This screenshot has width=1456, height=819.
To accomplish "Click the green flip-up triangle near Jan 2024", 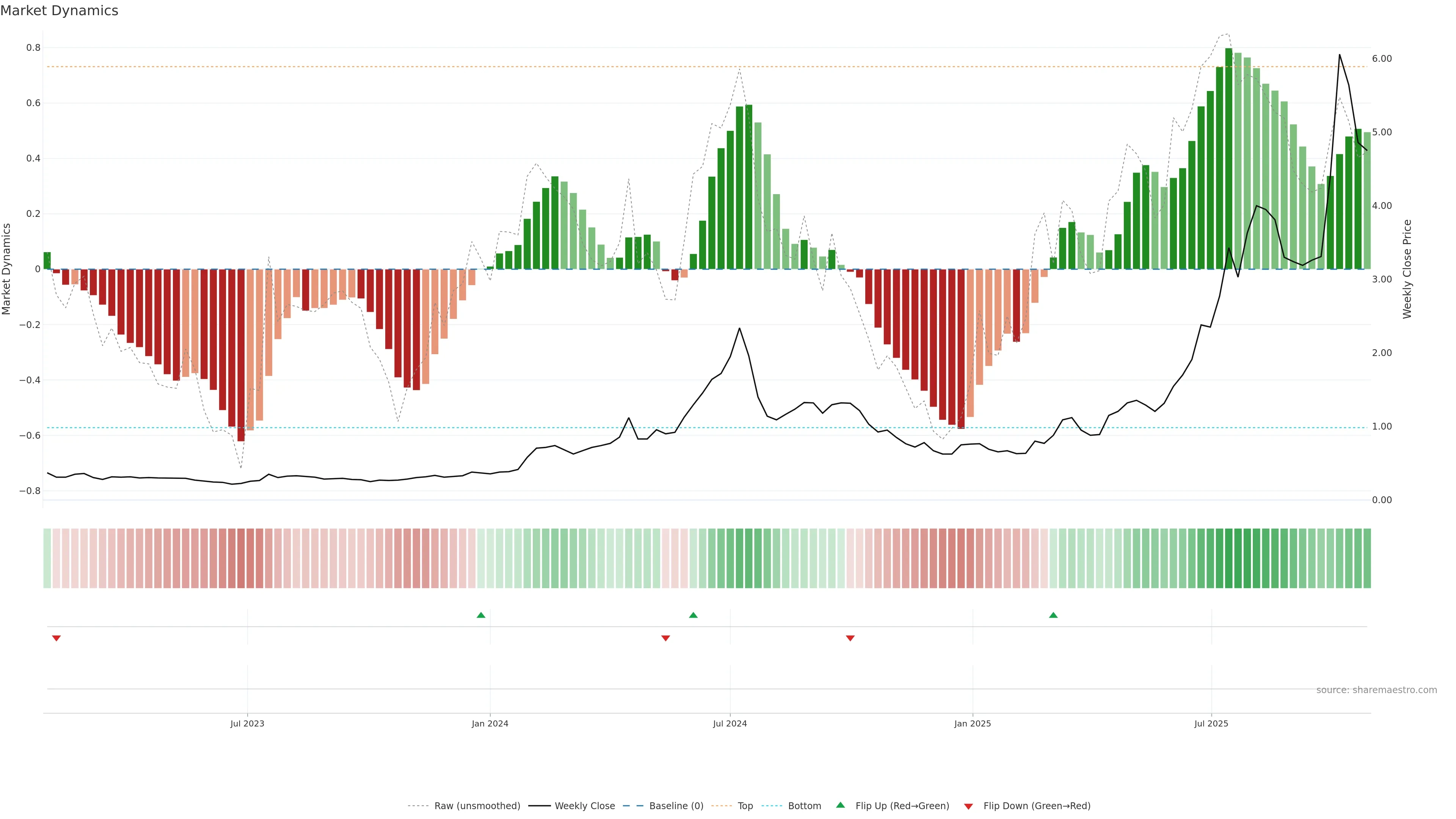I will 481,615.
